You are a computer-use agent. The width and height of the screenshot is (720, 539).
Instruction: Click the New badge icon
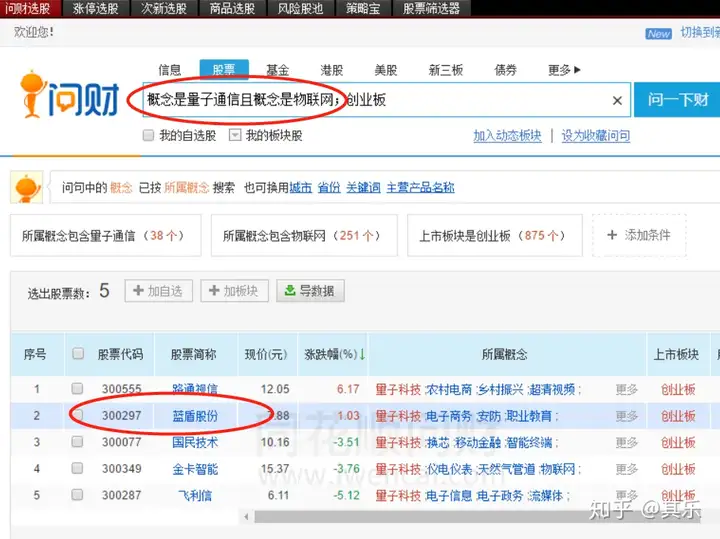[x=658, y=34]
